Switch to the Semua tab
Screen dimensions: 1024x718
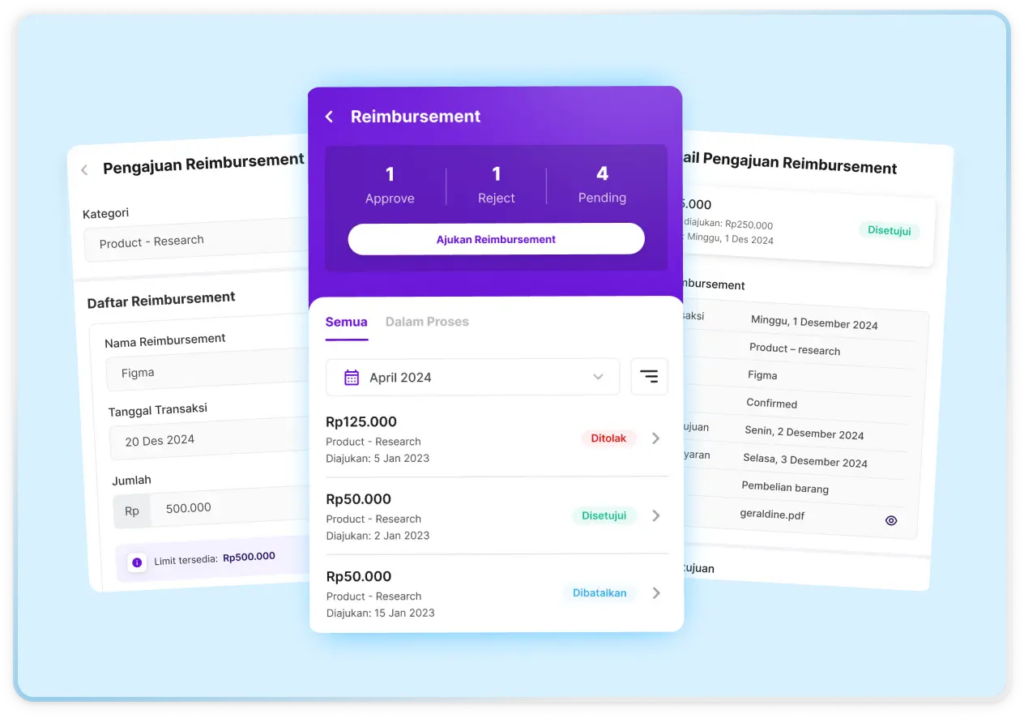tap(346, 322)
